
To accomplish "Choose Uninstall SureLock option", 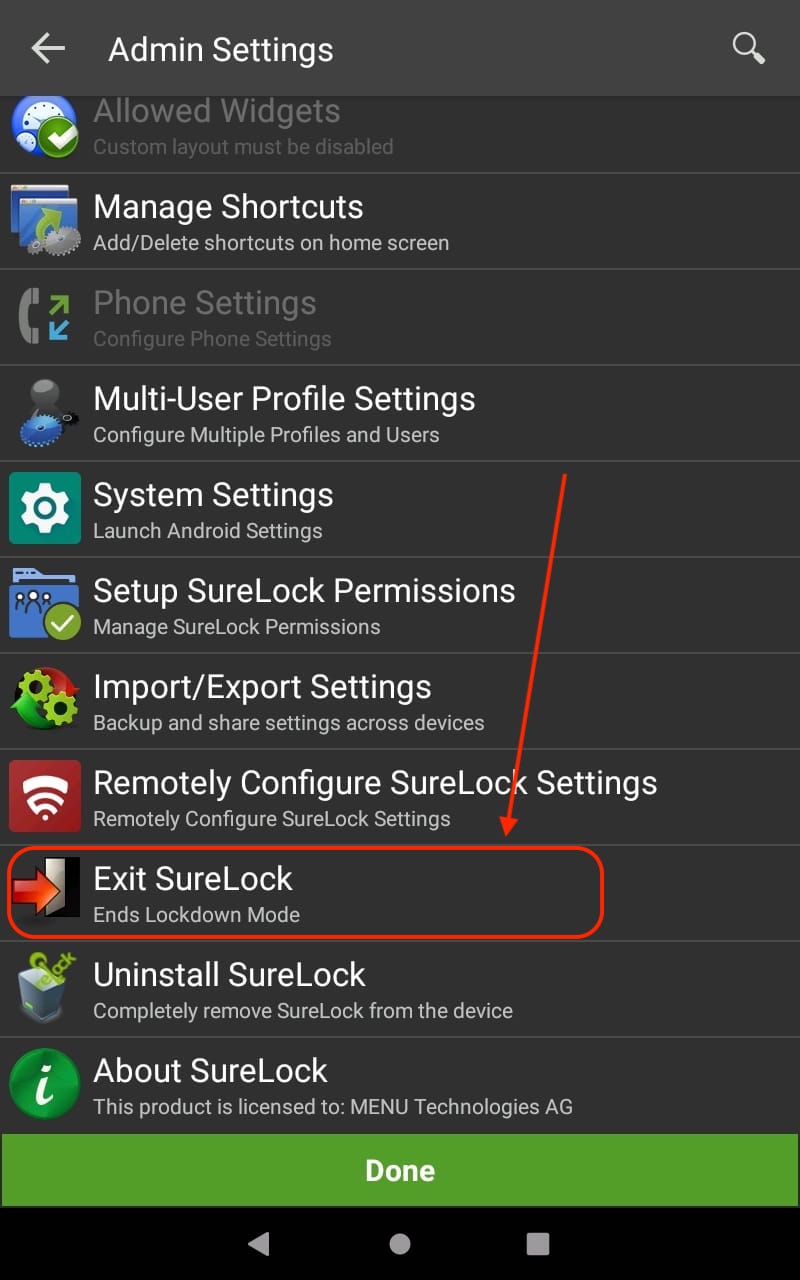I will (400, 989).
